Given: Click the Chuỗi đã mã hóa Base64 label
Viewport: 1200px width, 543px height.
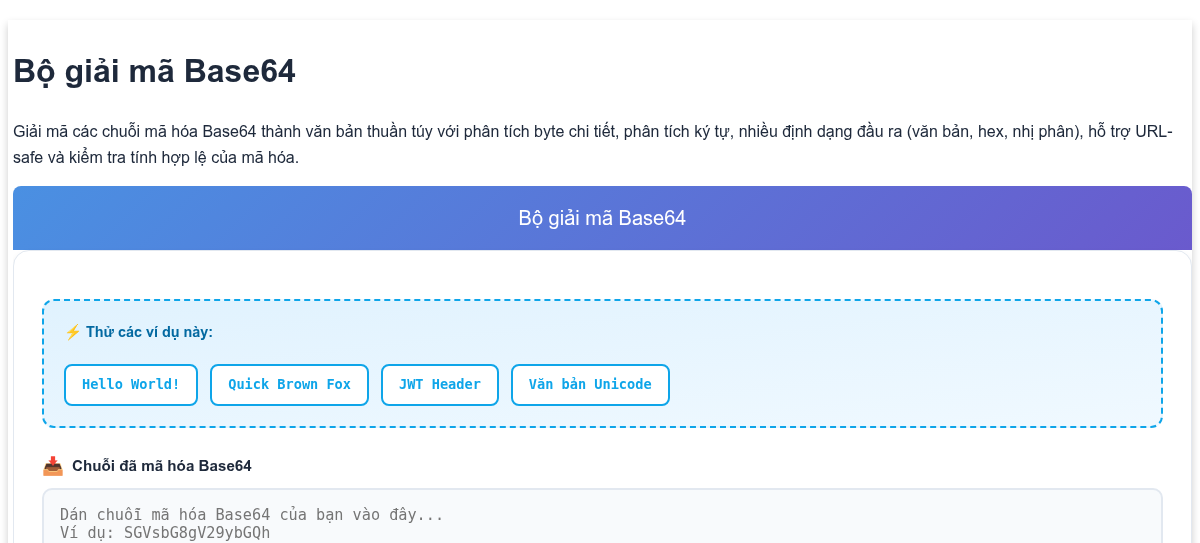Looking at the screenshot, I should [x=162, y=466].
